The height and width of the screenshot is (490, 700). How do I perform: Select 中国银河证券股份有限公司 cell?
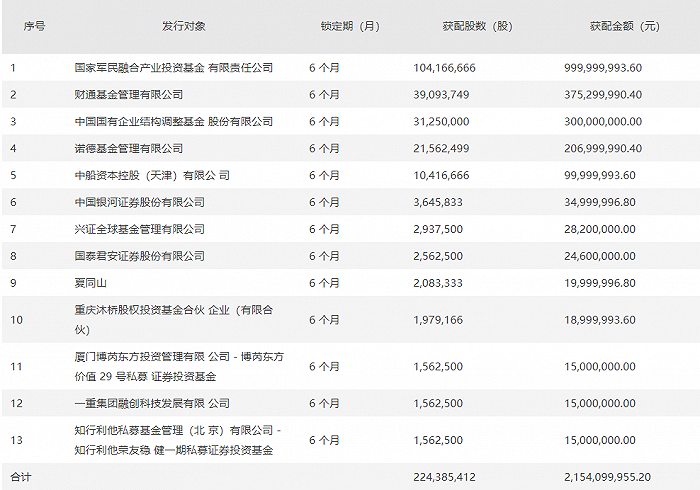click(x=139, y=202)
